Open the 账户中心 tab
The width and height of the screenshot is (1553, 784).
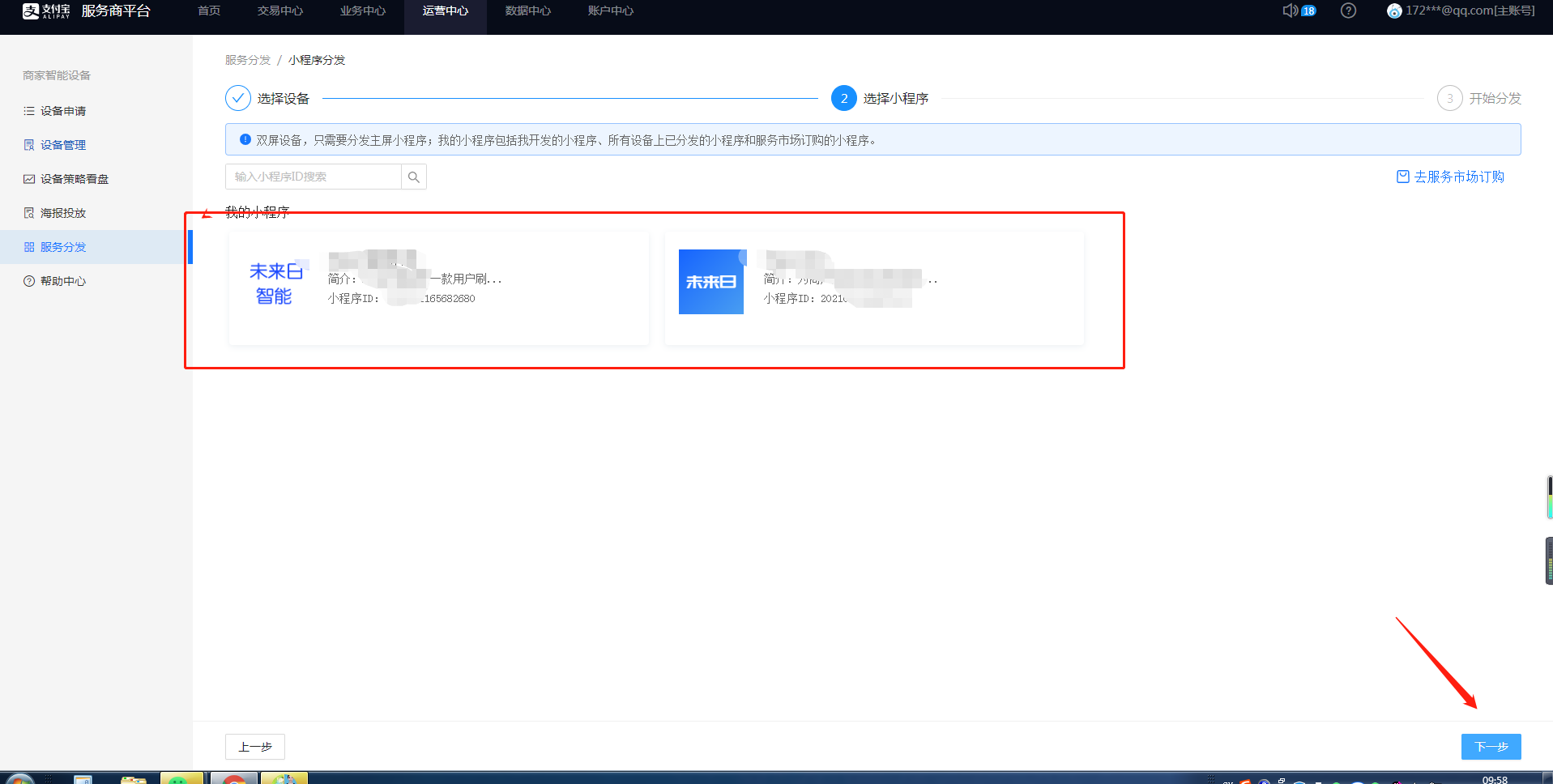point(611,11)
